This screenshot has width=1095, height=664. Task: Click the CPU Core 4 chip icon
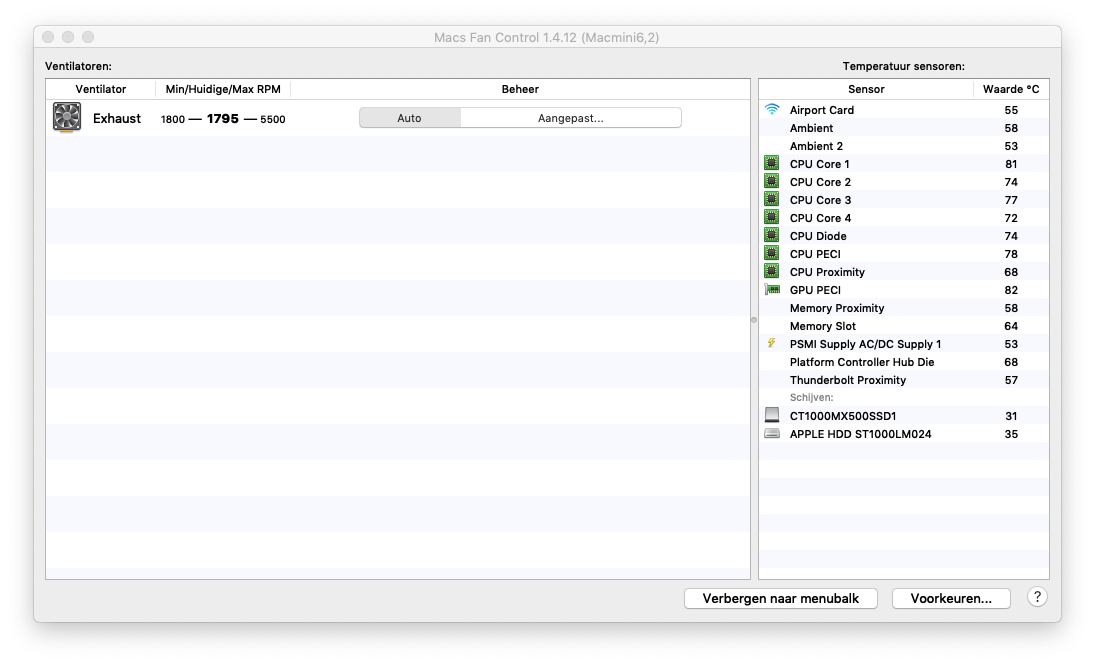pyautogui.click(x=772, y=218)
